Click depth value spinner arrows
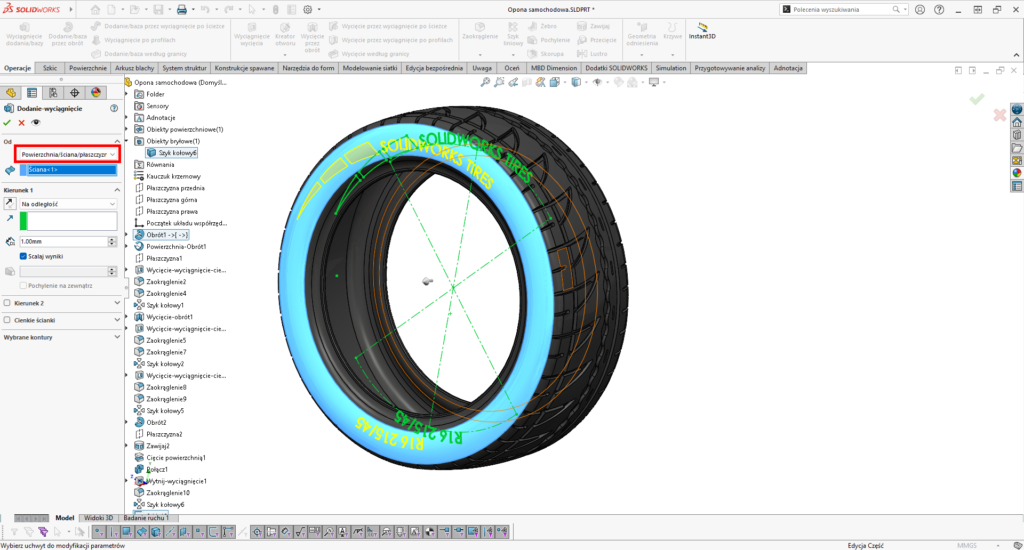The height and width of the screenshot is (550, 1024). (x=112, y=242)
